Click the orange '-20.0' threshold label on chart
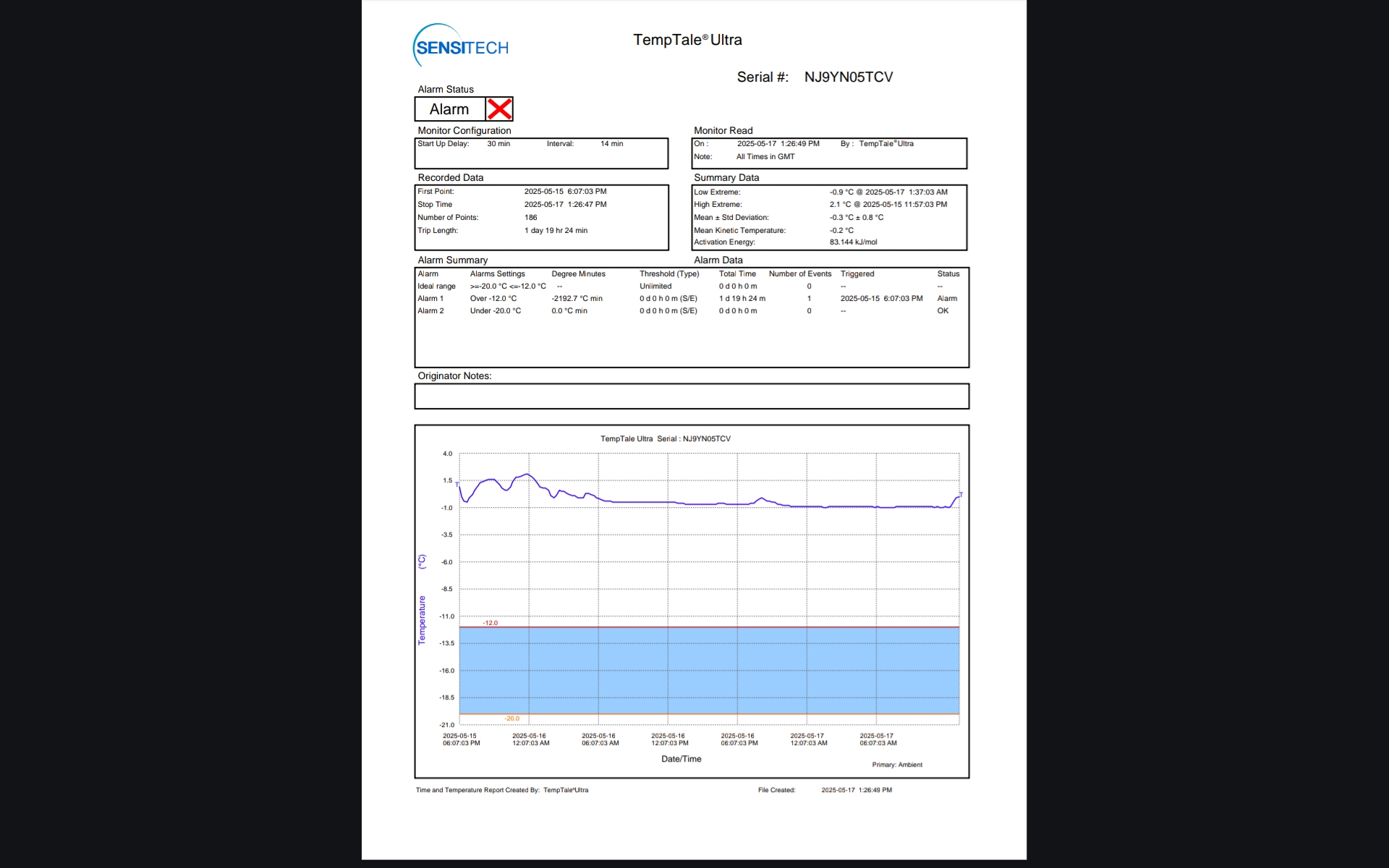 click(512, 718)
